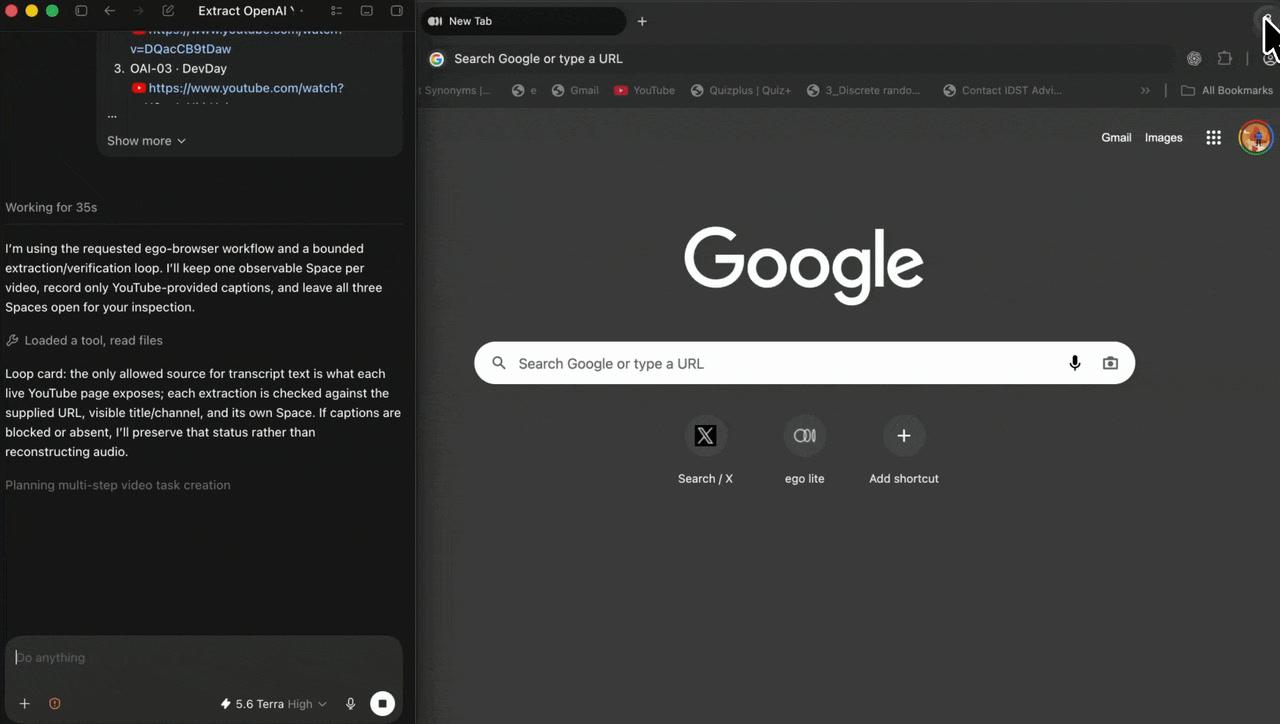Stop the running task

pyautogui.click(x=382, y=704)
